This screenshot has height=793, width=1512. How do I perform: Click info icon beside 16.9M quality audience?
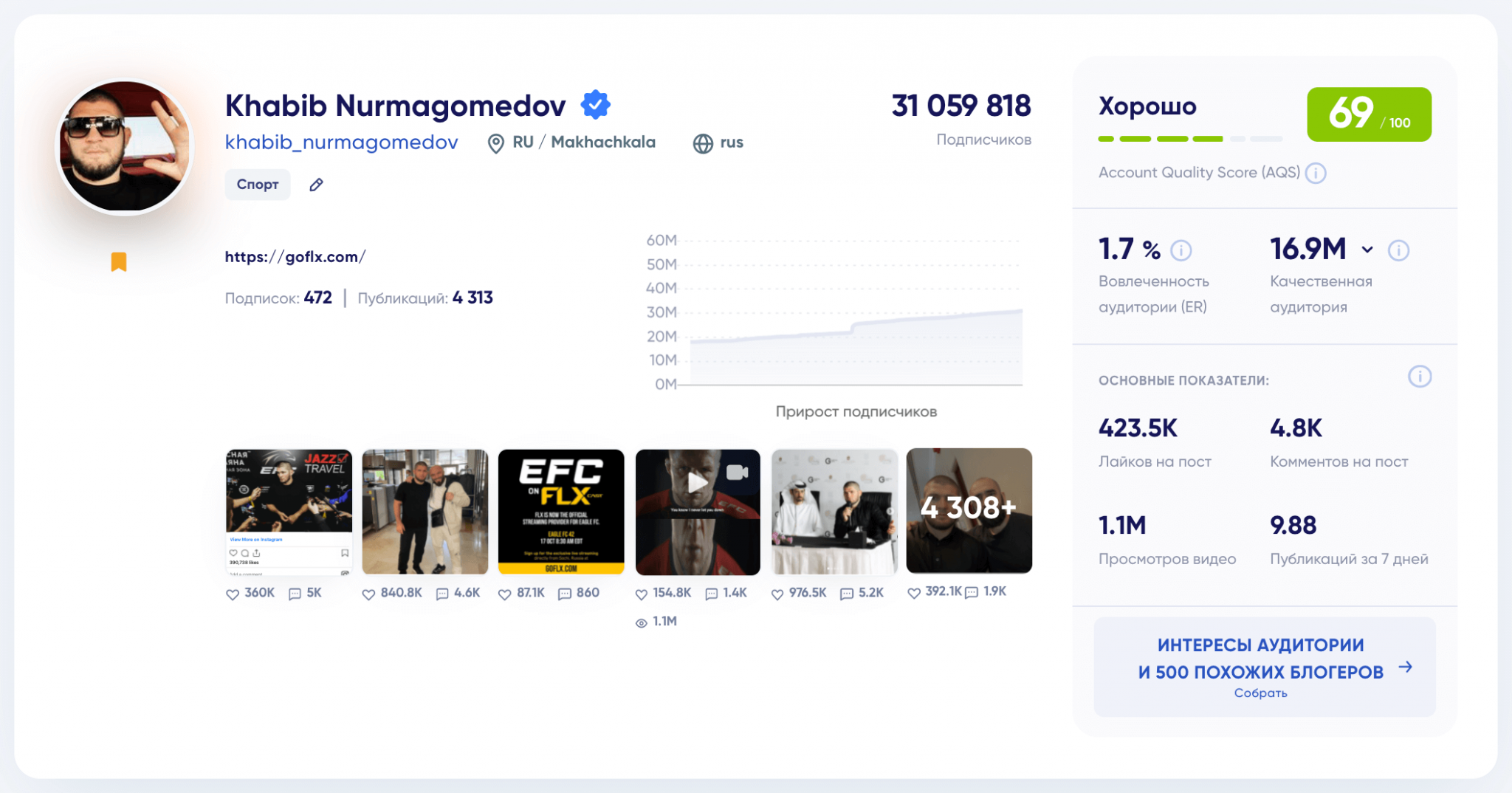click(1398, 251)
